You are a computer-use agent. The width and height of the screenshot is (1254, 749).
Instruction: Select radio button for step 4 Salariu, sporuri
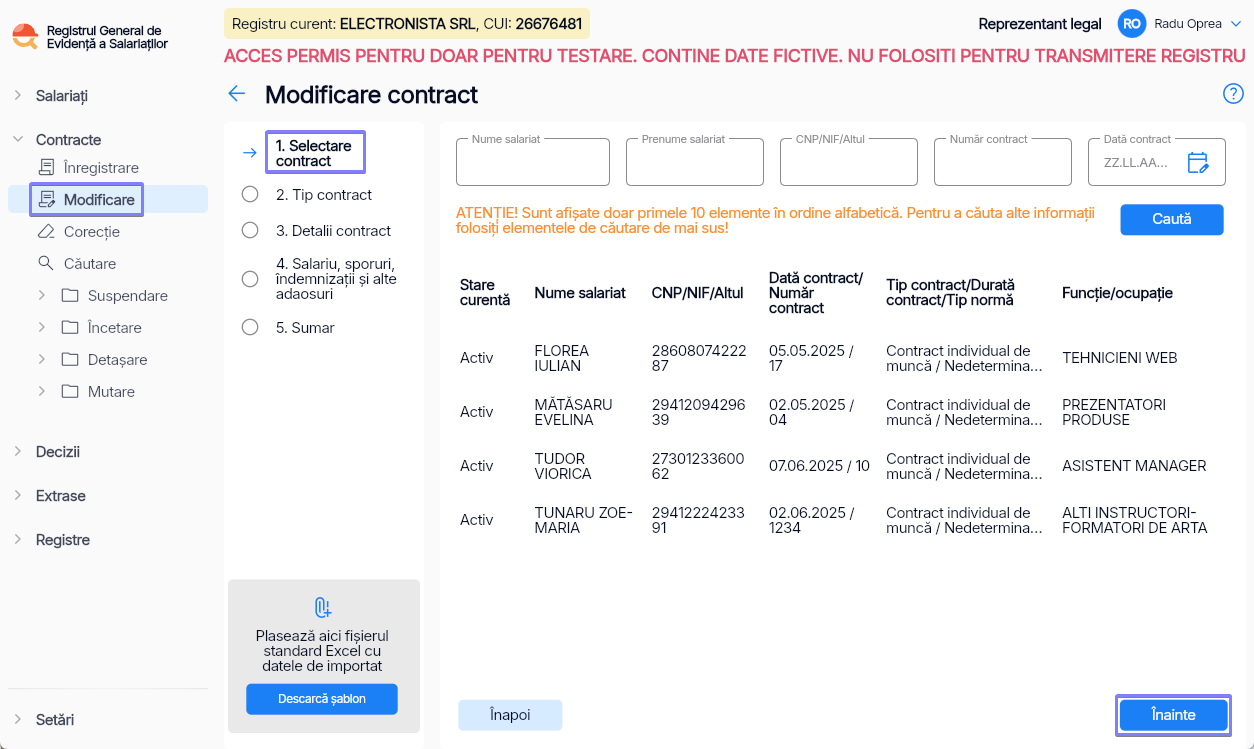click(250, 279)
